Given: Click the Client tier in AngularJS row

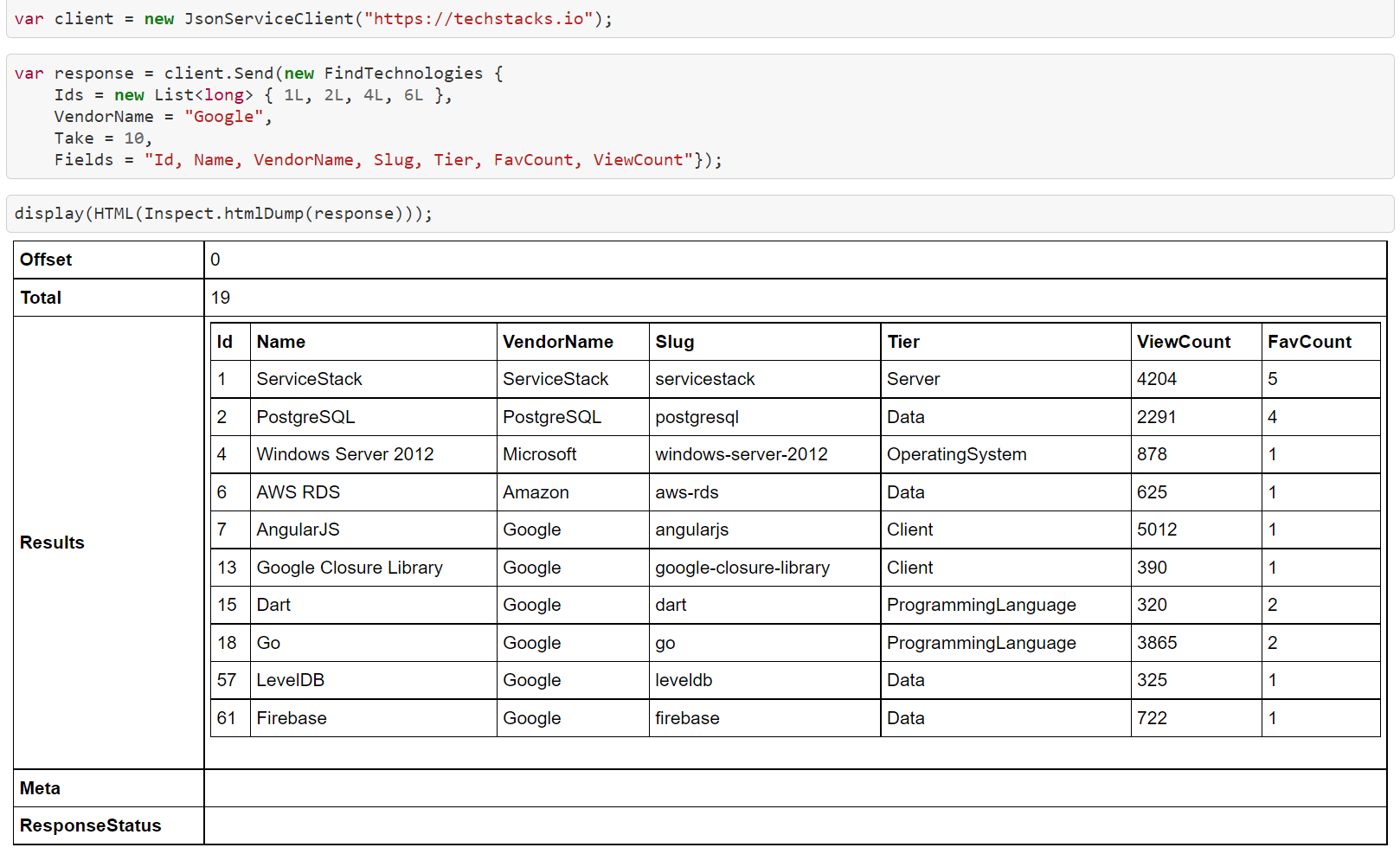Looking at the screenshot, I should [x=1005, y=530].
